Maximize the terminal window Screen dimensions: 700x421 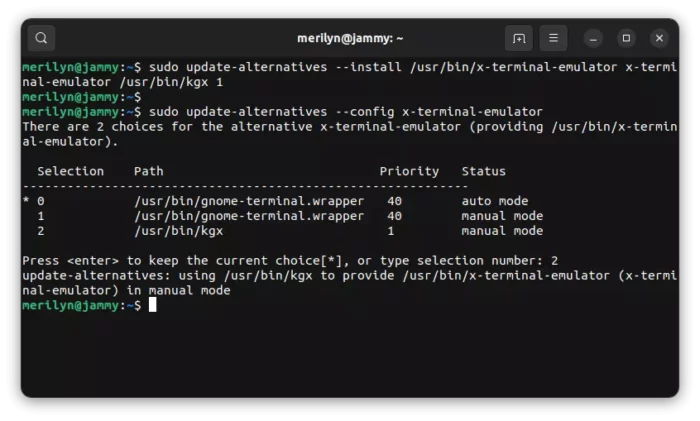(626, 38)
